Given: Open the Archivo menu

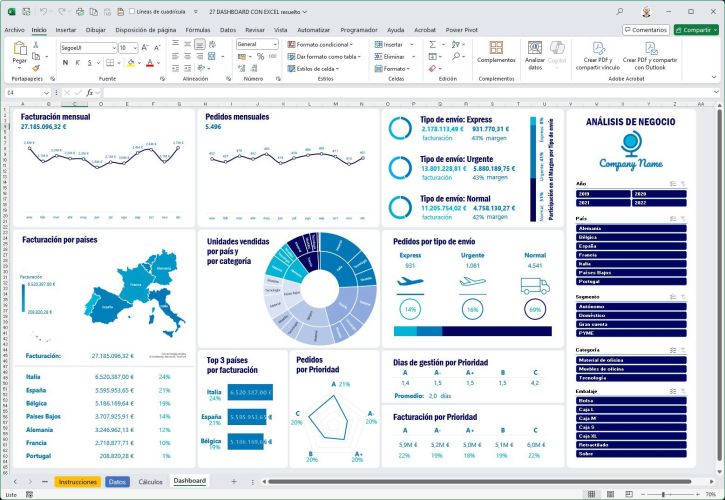Looking at the screenshot, I should [14, 30].
